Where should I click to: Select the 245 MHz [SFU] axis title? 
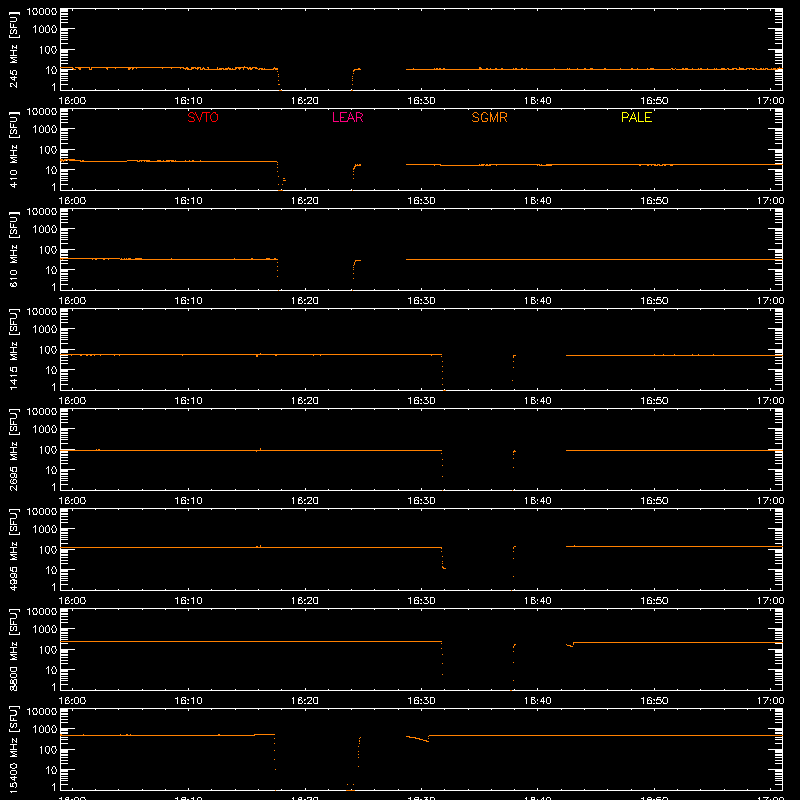[13, 49]
